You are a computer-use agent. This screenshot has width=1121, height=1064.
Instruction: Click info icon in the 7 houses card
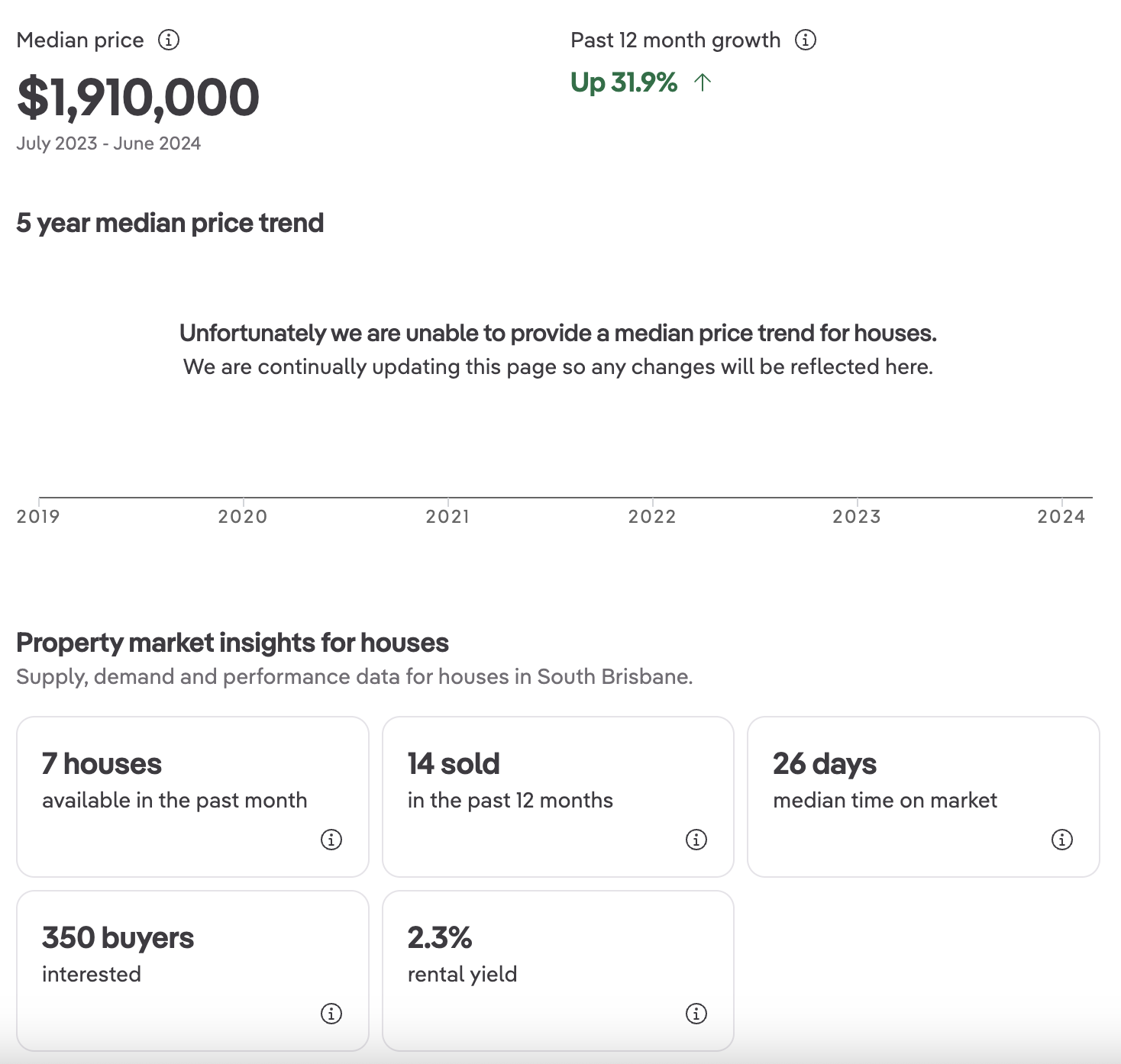(331, 840)
